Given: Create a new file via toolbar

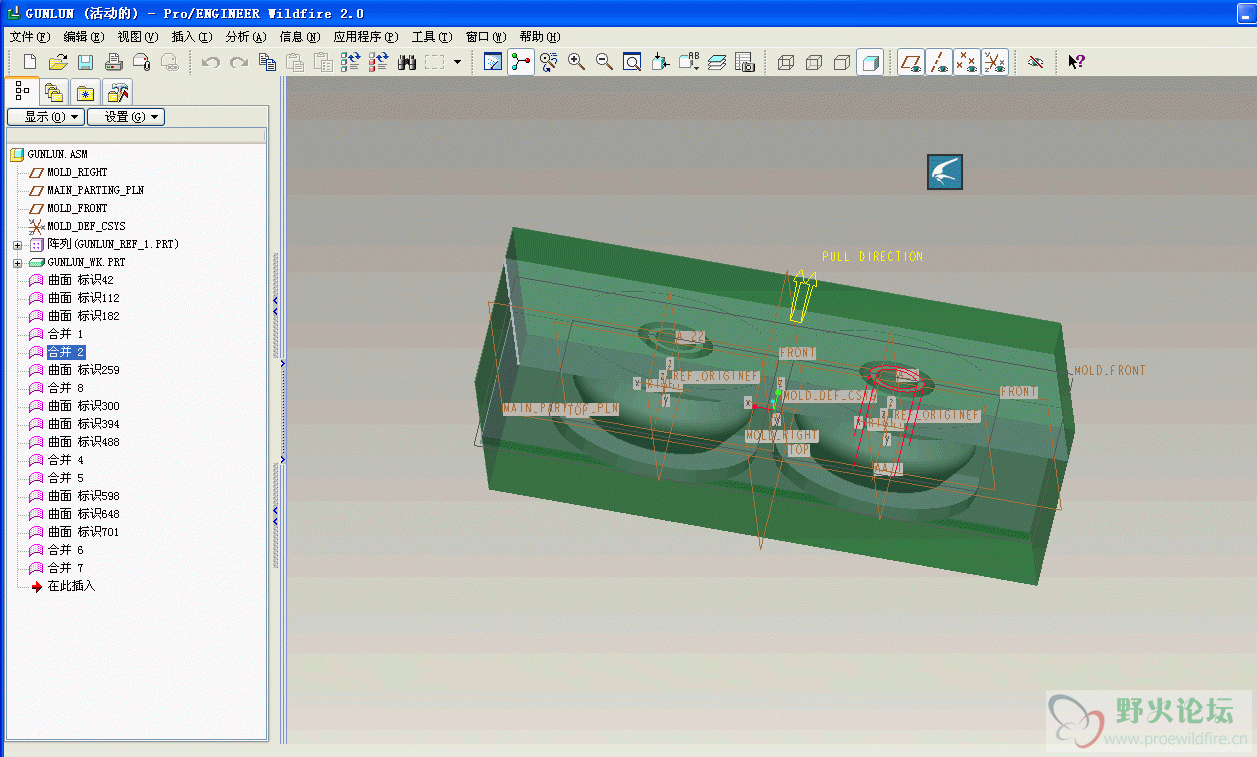Looking at the screenshot, I should tap(30, 62).
